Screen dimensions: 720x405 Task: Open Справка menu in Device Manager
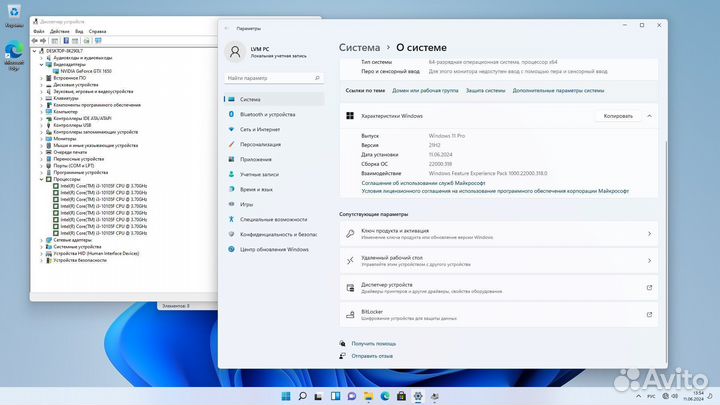(97, 31)
